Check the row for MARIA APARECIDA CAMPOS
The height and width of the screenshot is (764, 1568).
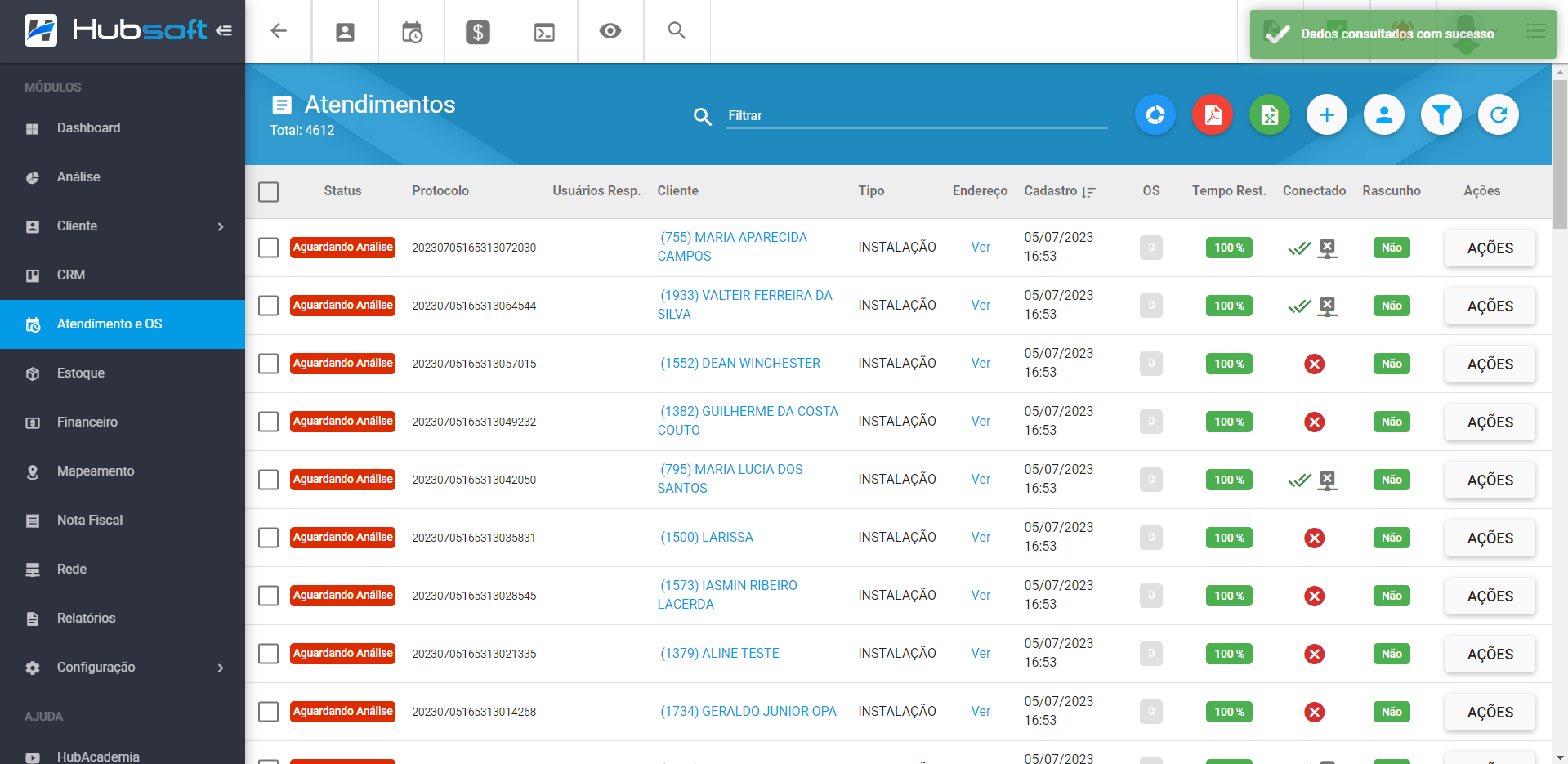(x=268, y=248)
